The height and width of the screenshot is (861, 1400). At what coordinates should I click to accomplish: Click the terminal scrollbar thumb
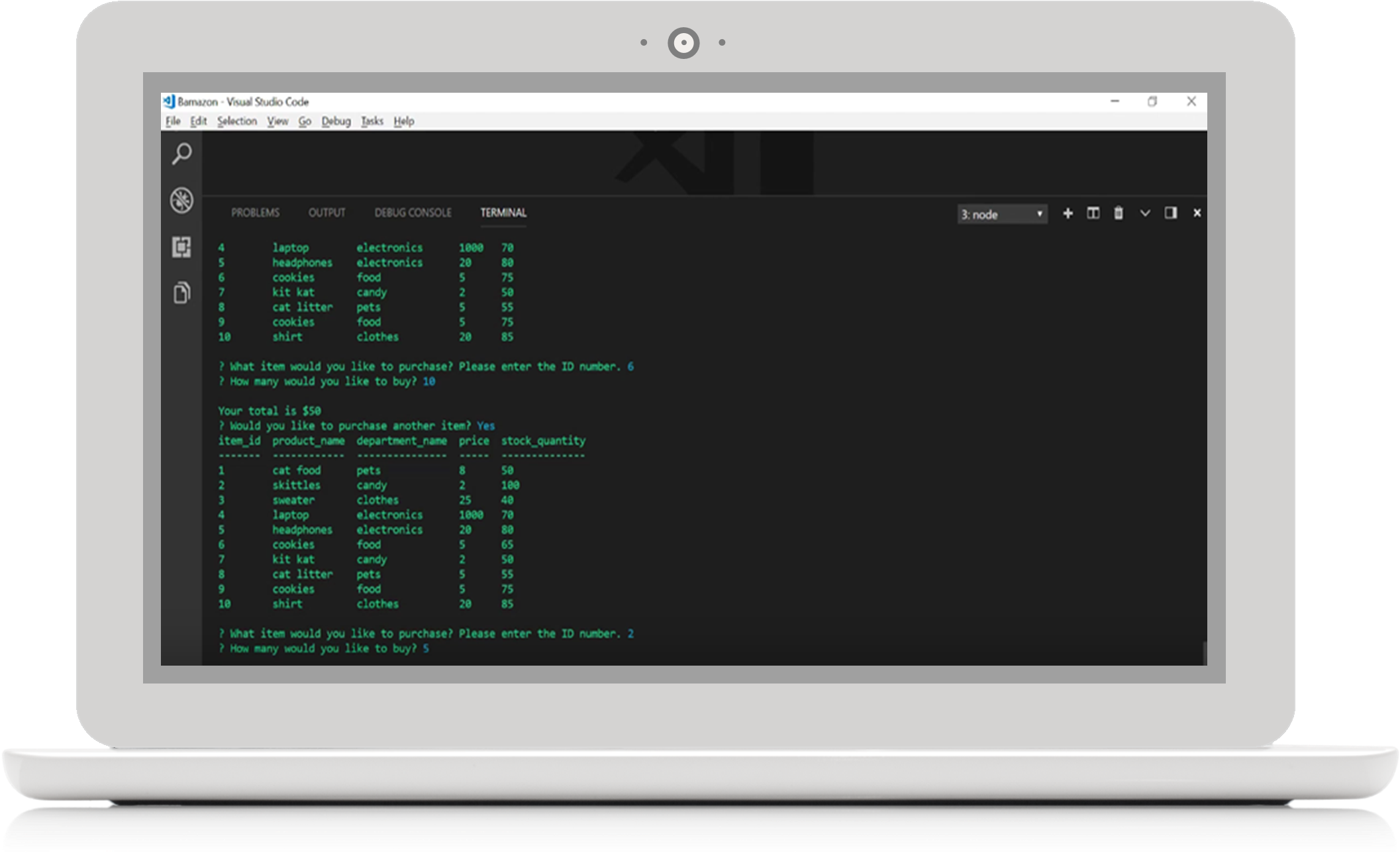(x=1204, y=652)
